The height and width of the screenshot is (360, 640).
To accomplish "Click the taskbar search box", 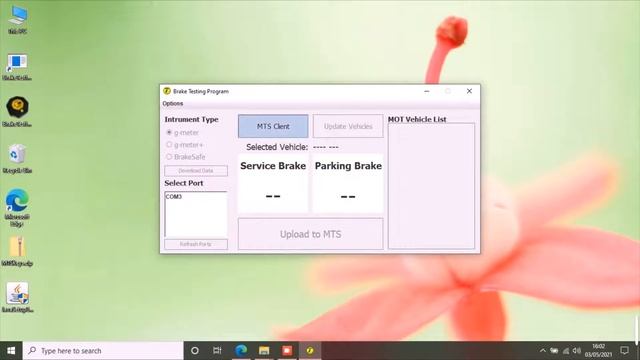I will tap(103, 351).
